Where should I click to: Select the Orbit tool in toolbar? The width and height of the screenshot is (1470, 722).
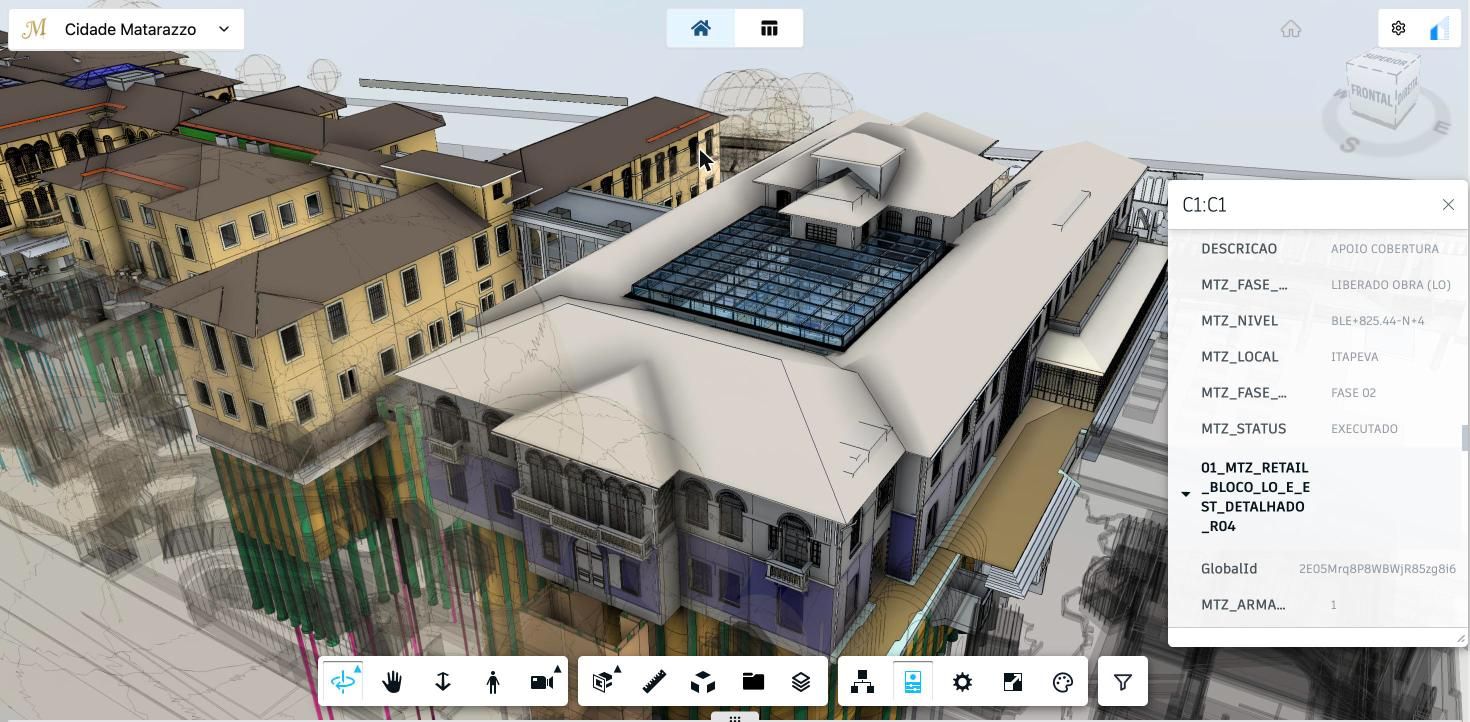(343, 682)
